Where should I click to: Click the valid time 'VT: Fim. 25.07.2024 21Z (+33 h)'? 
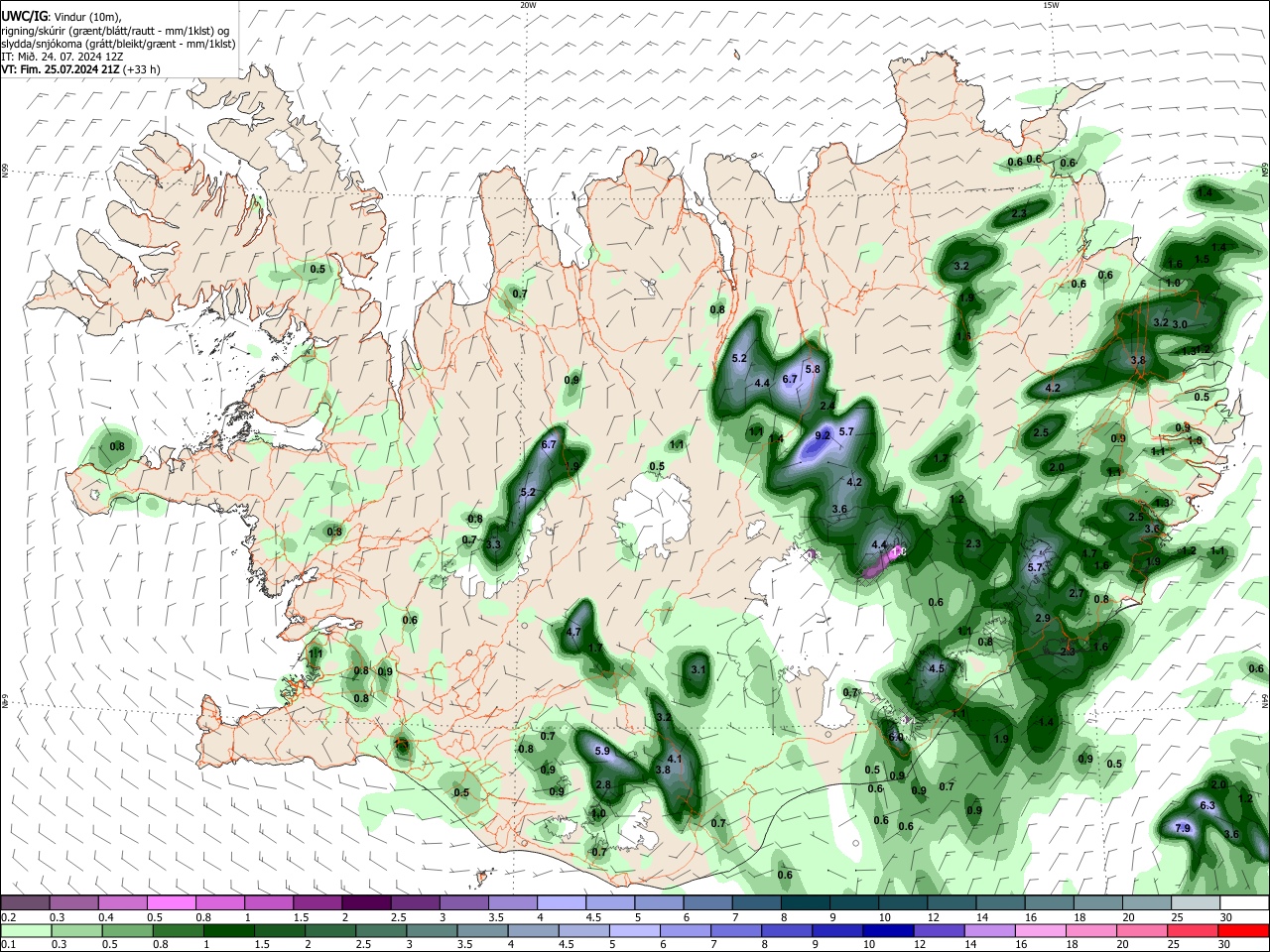coord(81,69)
